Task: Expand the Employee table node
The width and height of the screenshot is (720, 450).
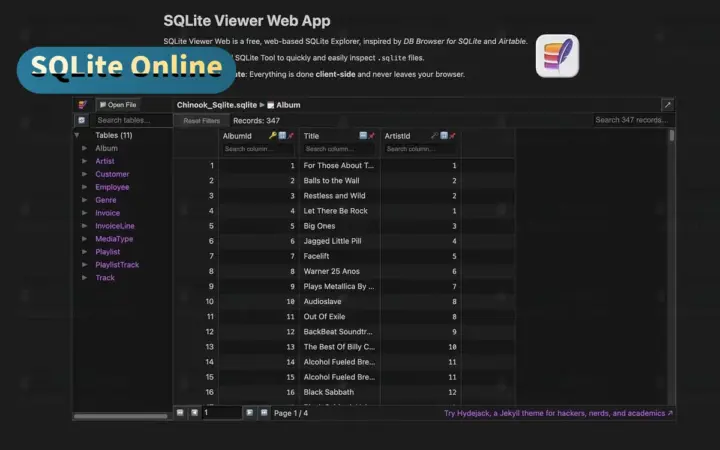Action: [x=84, y=187]
